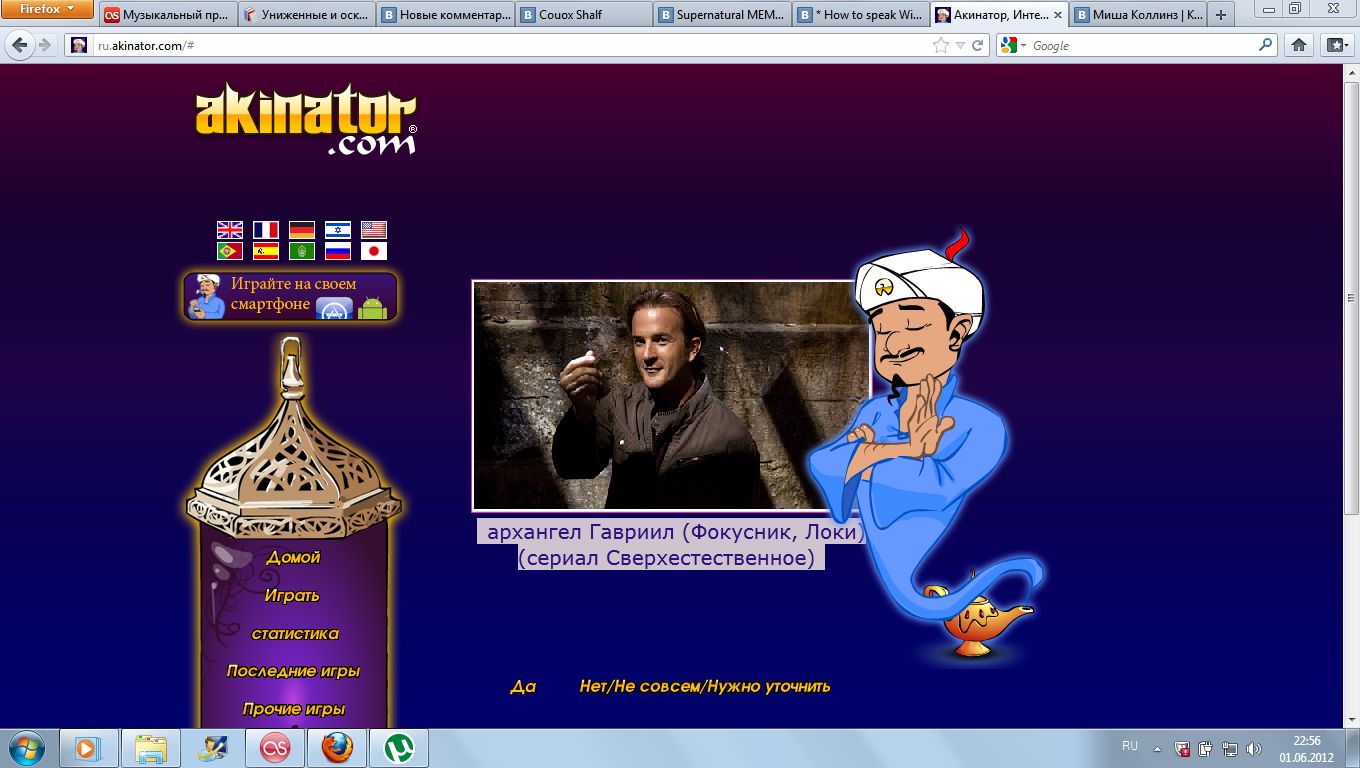This screenshot has height=768, width=1360.
Task: Go to Домой in the side menu
Action: click(293, 557)
